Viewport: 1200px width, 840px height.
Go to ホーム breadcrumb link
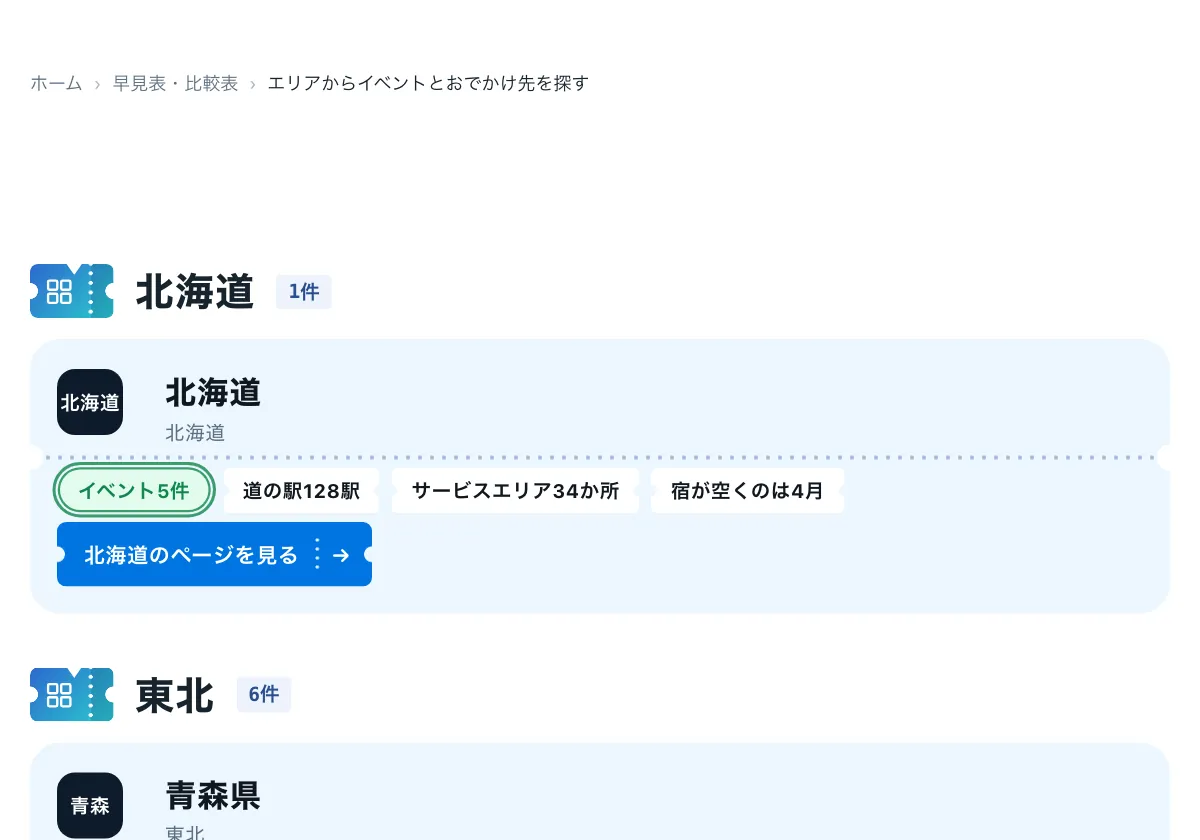coord(56,83)
